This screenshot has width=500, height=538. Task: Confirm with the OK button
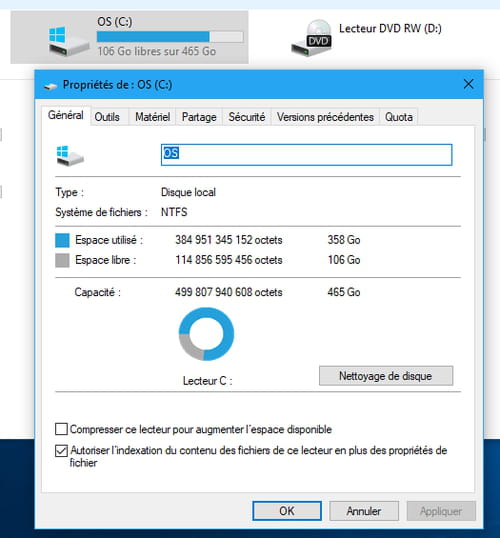[x=287, y=511]
